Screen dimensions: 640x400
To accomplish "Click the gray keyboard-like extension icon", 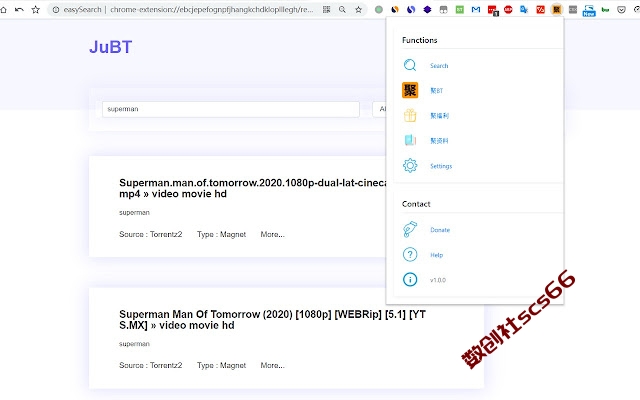I will click(573, 9).
